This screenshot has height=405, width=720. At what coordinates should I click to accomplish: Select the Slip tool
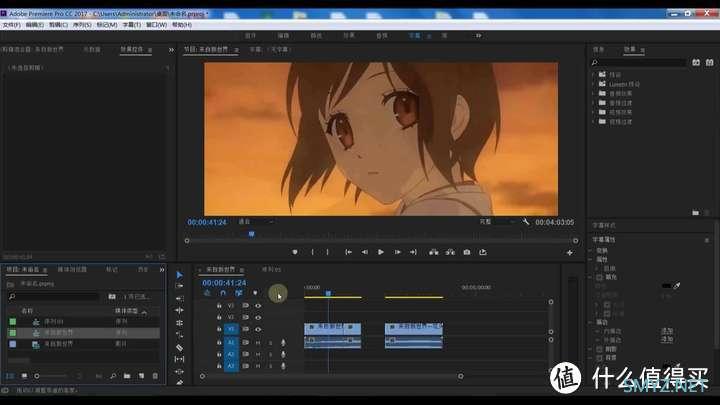pos(180,359)
